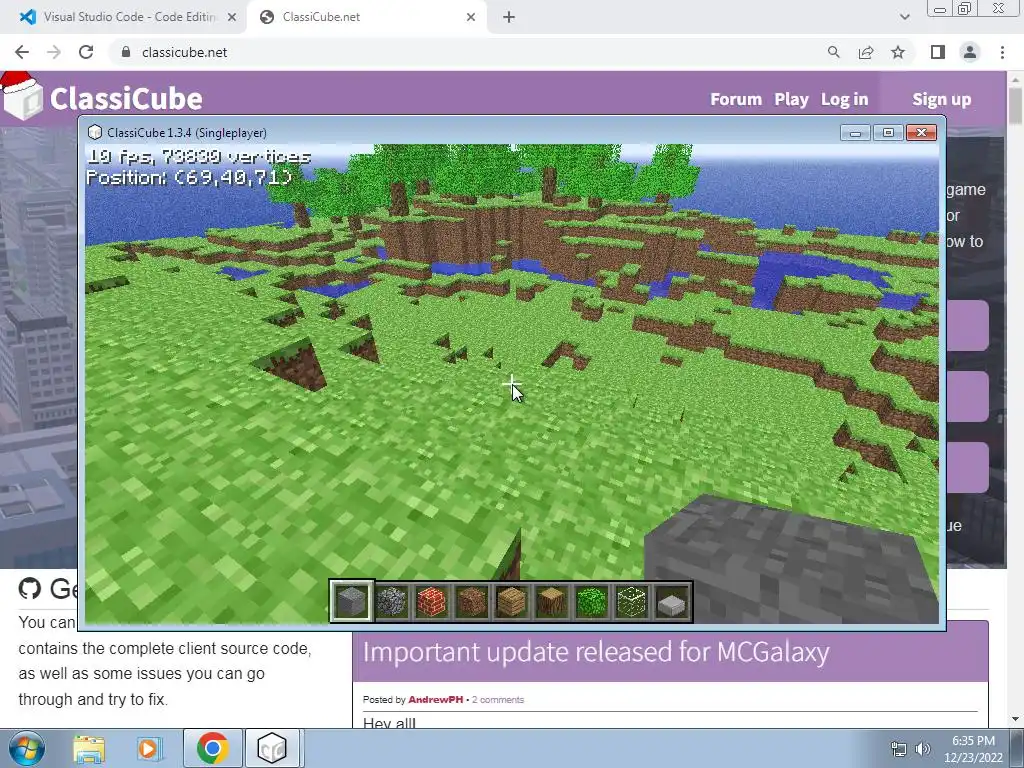Screen dimensions: 1024x768
Task: View site security lock info
Action: tap(126, 52)
